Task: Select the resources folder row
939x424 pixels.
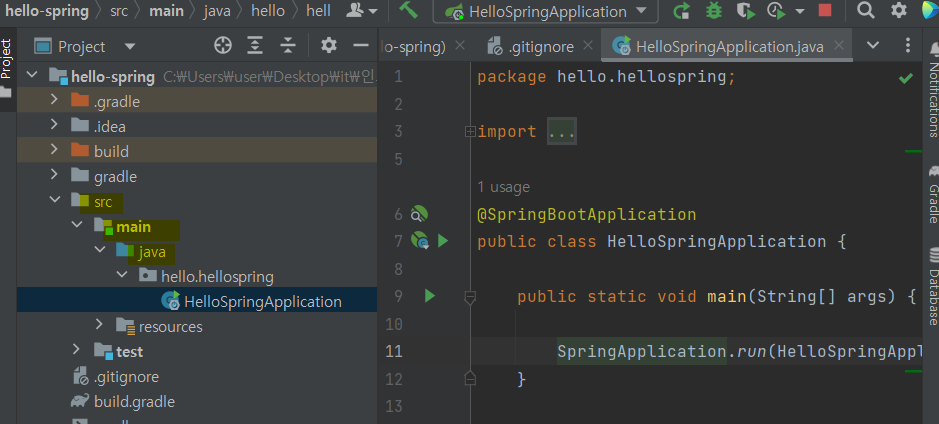Action: [x=197, y=326]
